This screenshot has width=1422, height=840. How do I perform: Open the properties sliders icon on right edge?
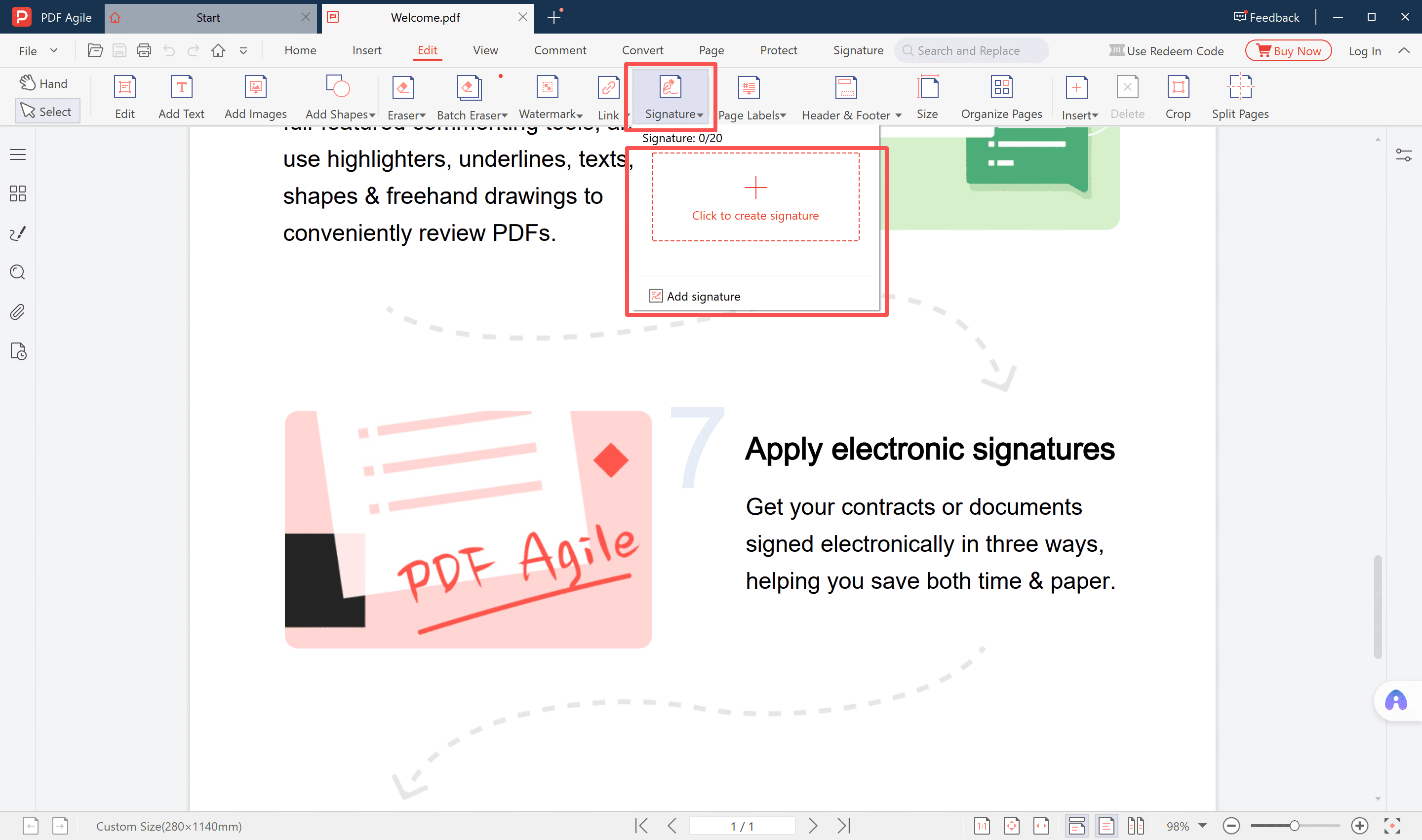pos(1404,154)
